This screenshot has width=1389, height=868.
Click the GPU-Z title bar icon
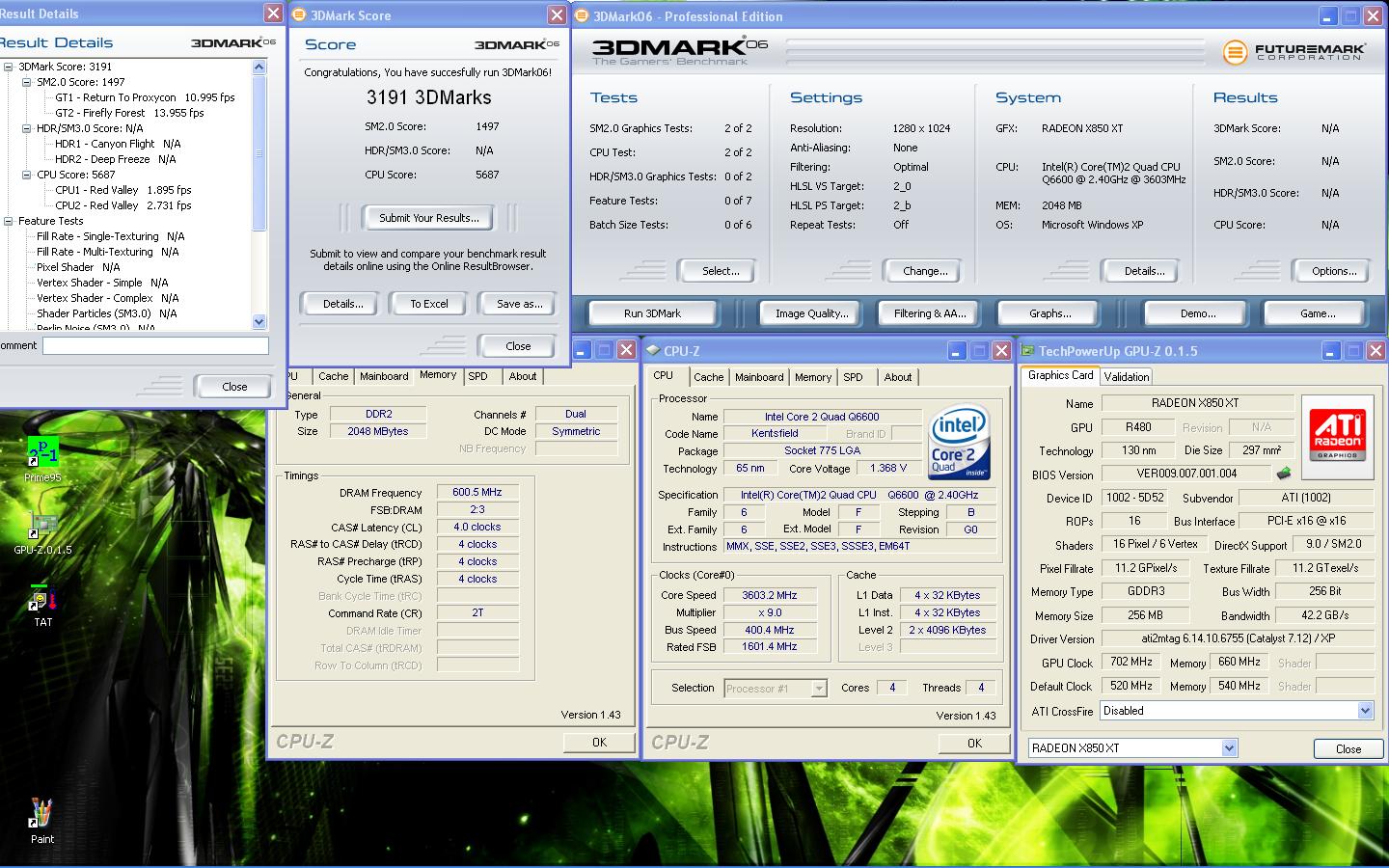[1028, 351]
